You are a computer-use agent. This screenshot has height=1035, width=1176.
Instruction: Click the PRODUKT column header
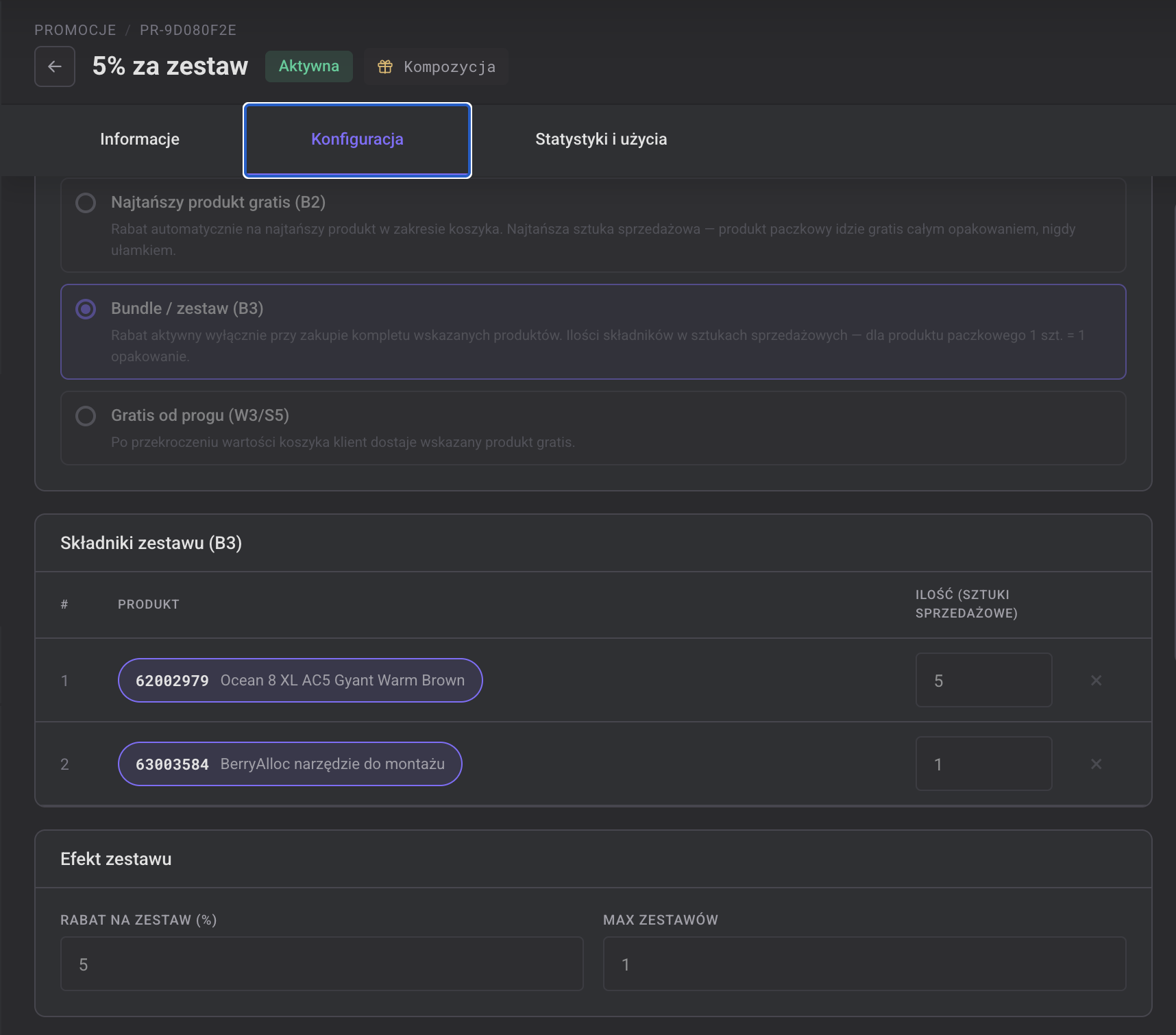149,604
